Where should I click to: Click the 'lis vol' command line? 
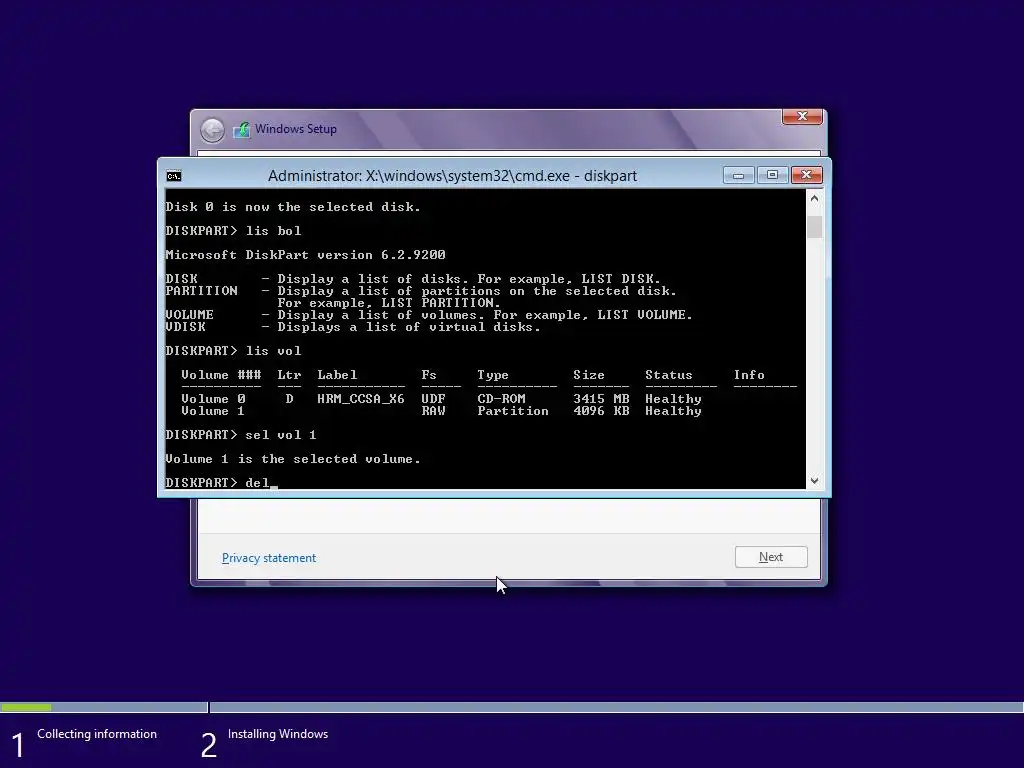tap(233, 351)
